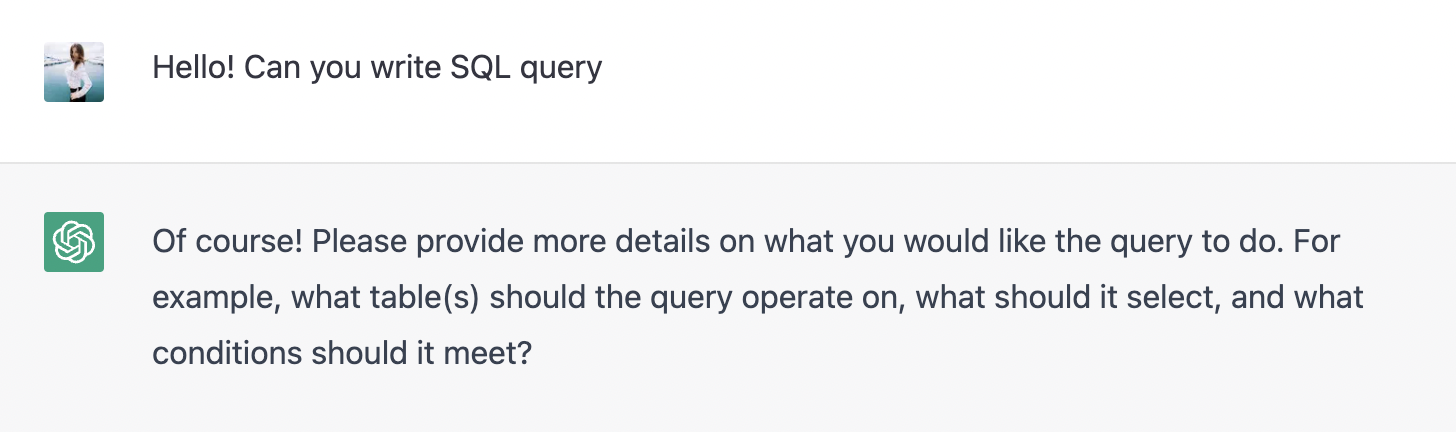The image size is (1456, 432).
Task: Click the user's profile avatar photo
Action: 74,72
